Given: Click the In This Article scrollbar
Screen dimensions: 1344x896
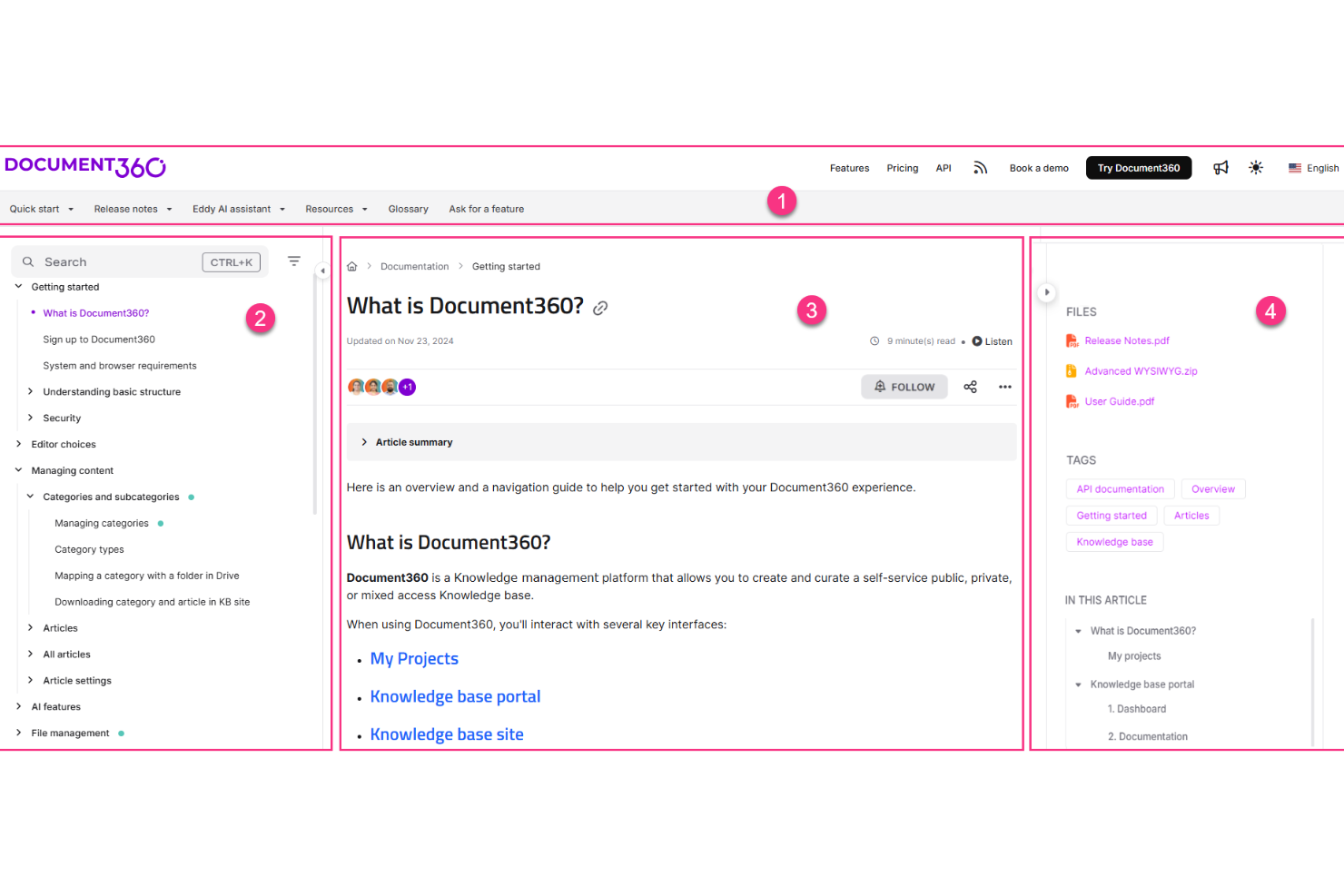Looking at the screenshot, I should pyautogui.click(x=1313, y=681).
